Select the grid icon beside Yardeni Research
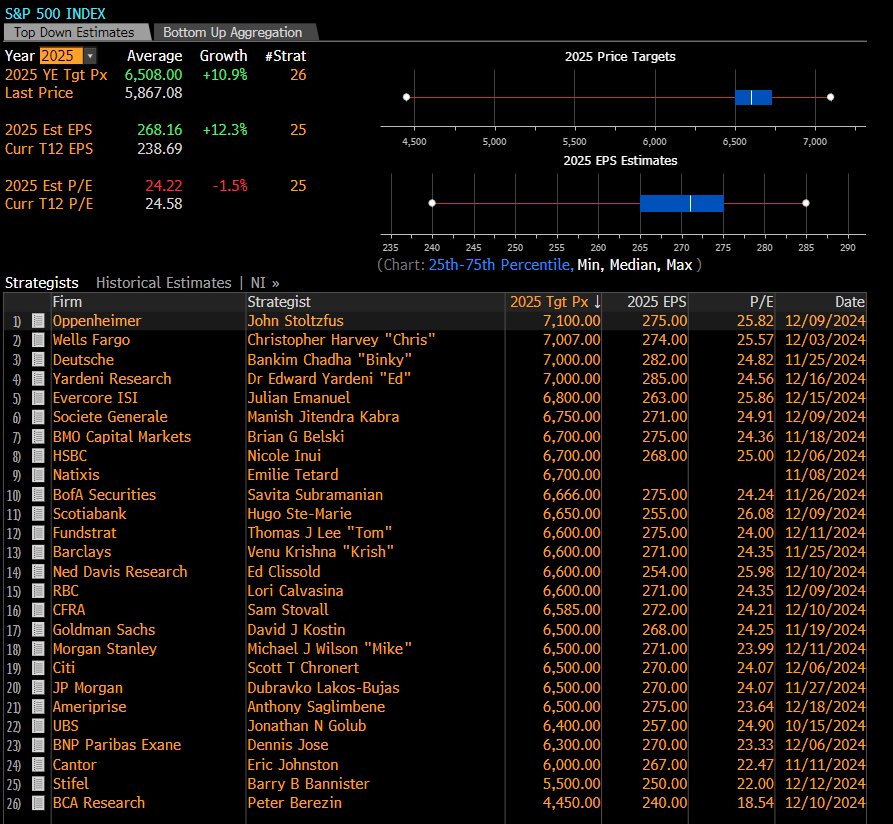 tap(37, 379)
